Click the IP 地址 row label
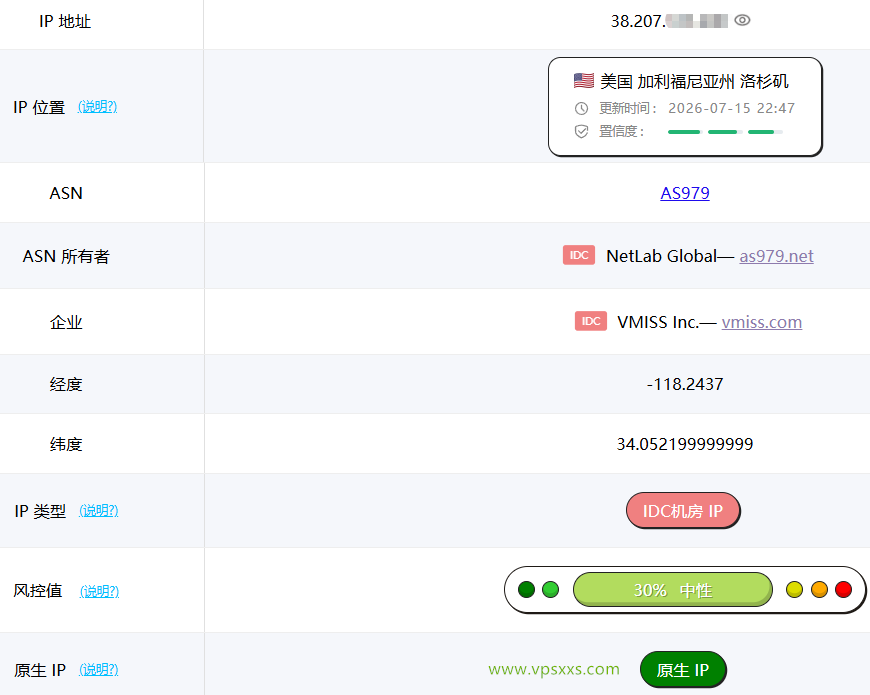 (65, 22)
